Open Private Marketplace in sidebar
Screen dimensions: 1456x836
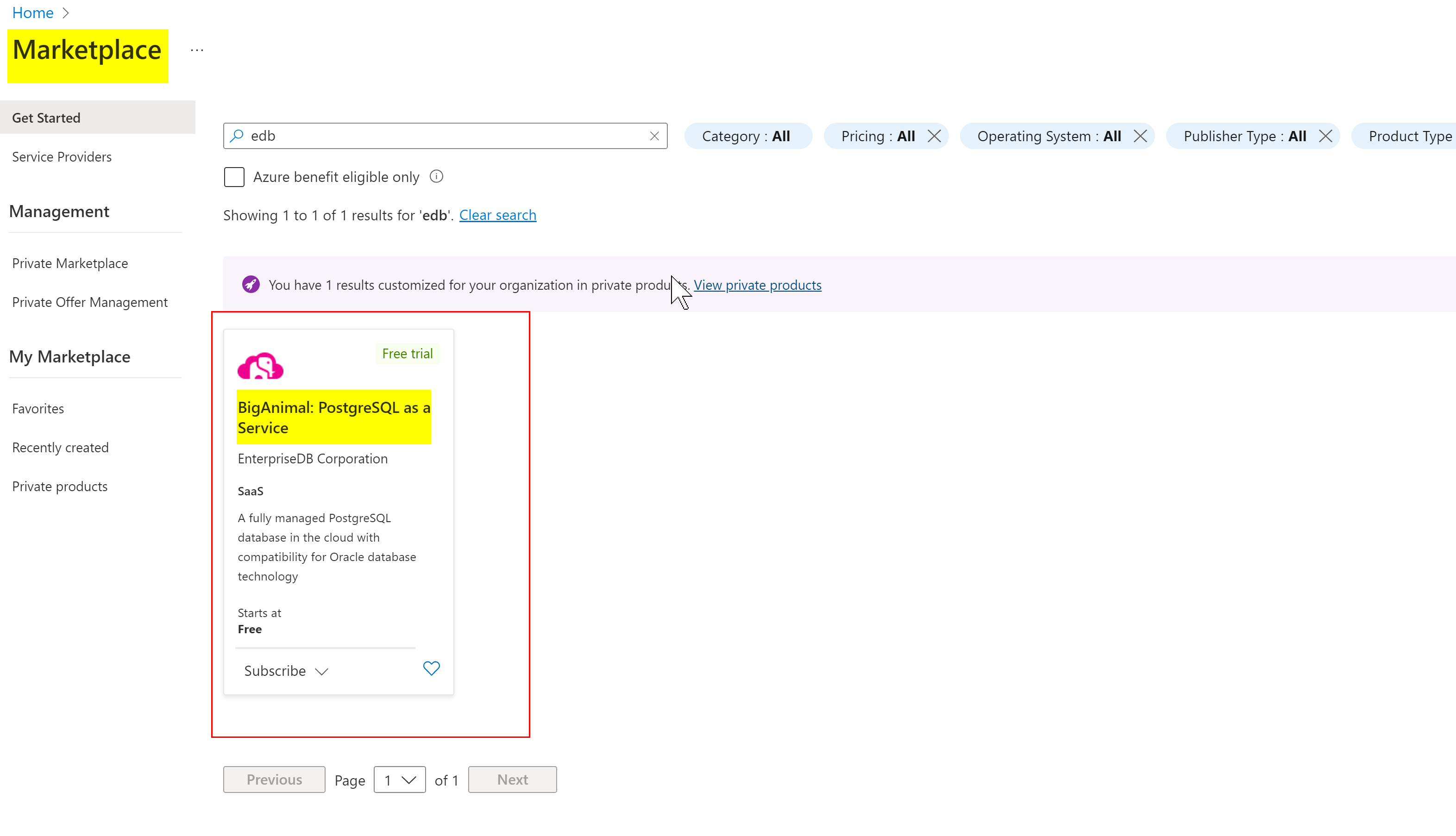coord(70,263)
